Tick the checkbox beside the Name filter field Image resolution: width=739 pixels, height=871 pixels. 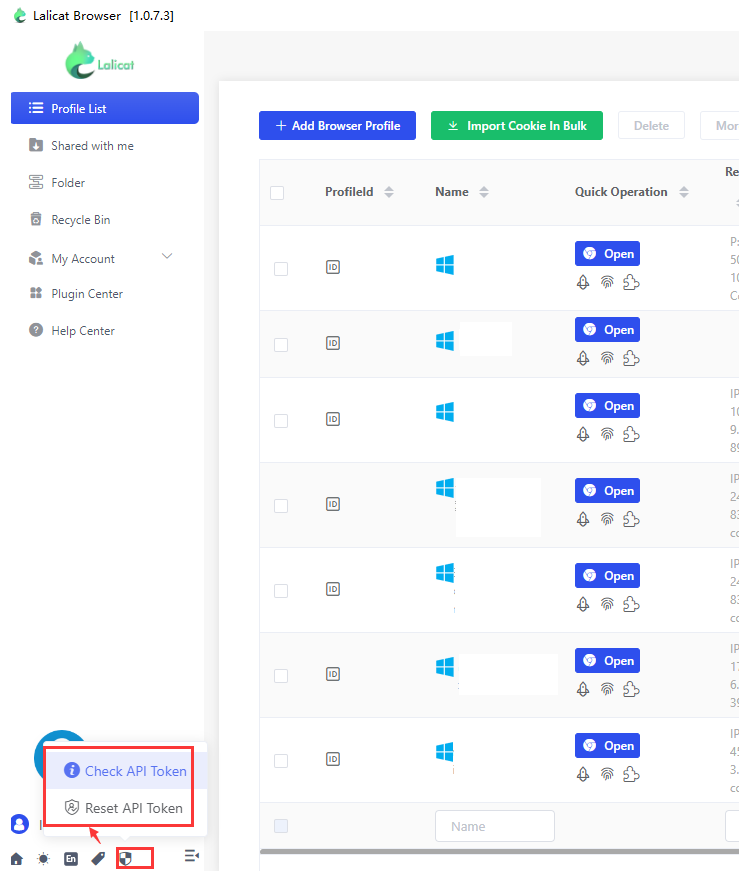pyautogui.click(x=281, y=826)
